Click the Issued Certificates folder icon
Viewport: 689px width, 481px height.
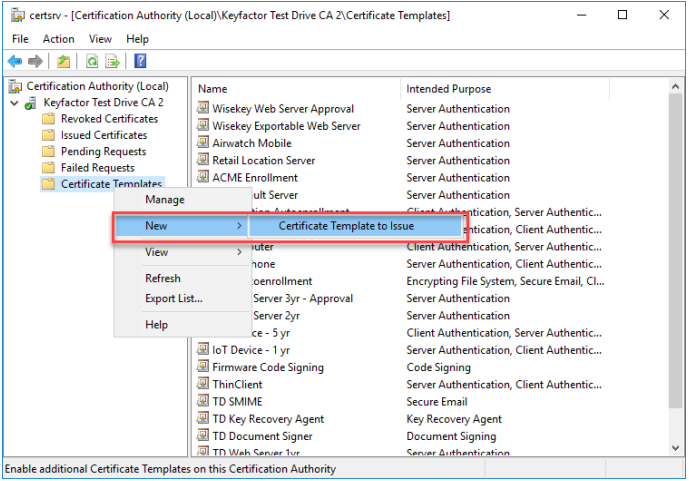(48, 135)
